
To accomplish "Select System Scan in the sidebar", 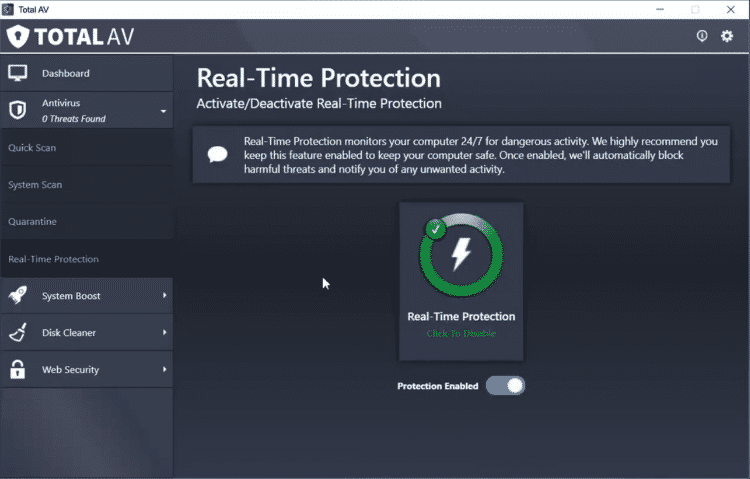I will (35, 185).
